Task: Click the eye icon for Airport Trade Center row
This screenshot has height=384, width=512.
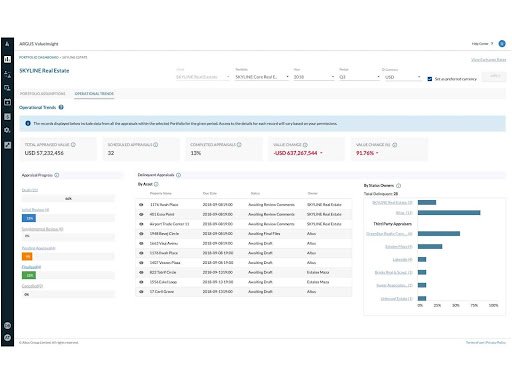Action: tap(141, 224)
